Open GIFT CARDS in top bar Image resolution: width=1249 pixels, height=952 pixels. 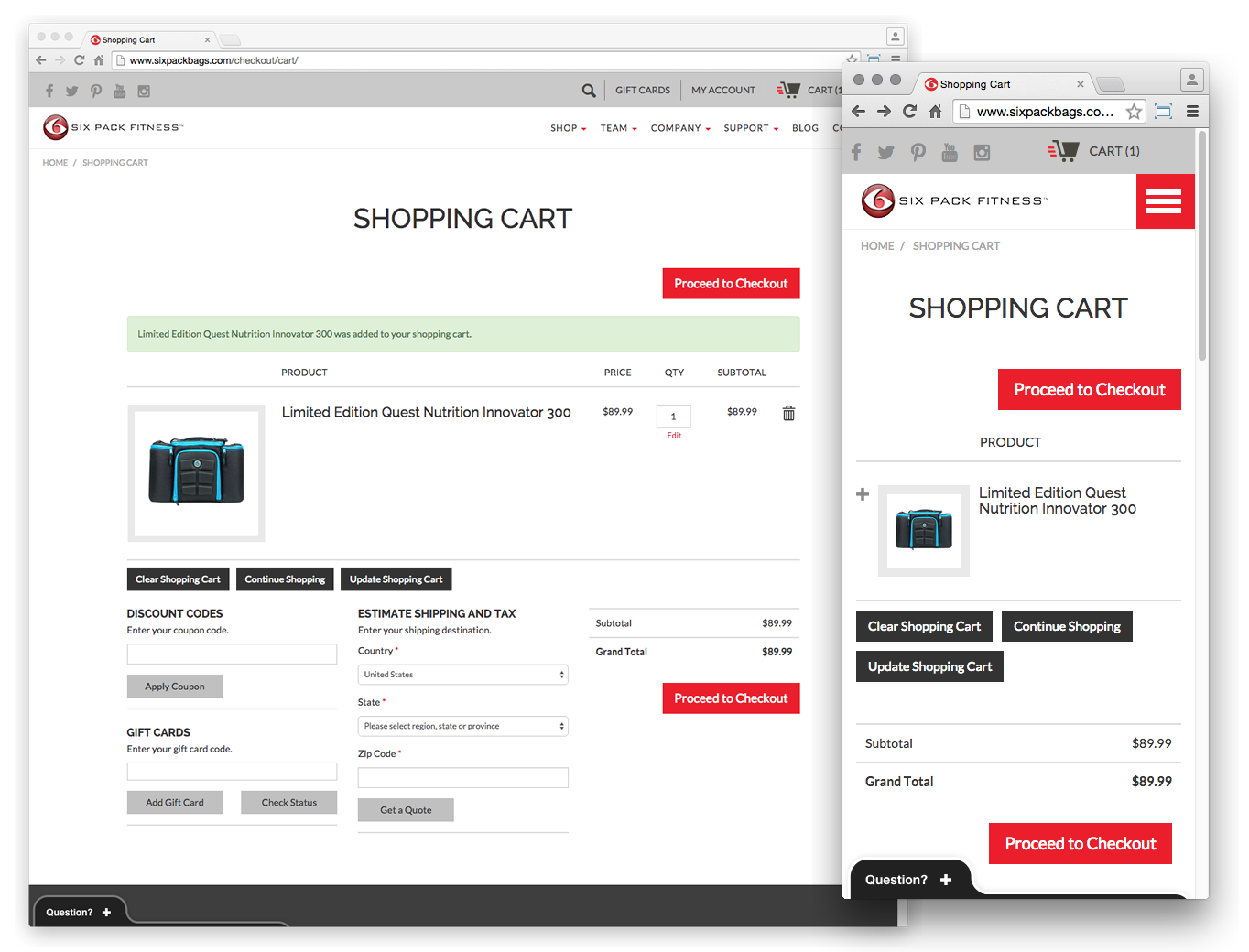click(x=643, y=91)
